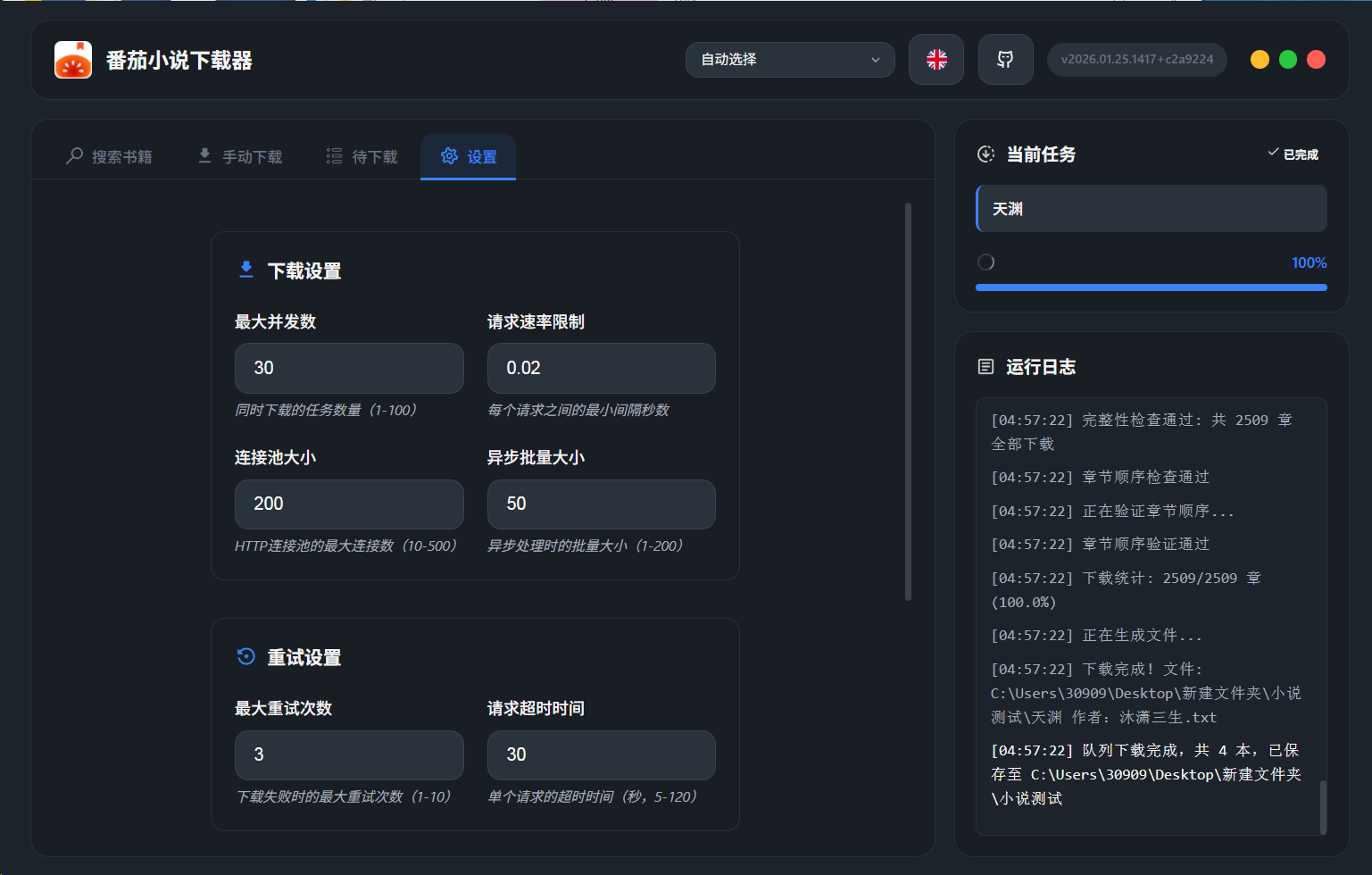Image resolution: width=1372 pixels, height=875 pixels.
Task: Click the spinner icon under the 天渊 task
Action: 985,262
